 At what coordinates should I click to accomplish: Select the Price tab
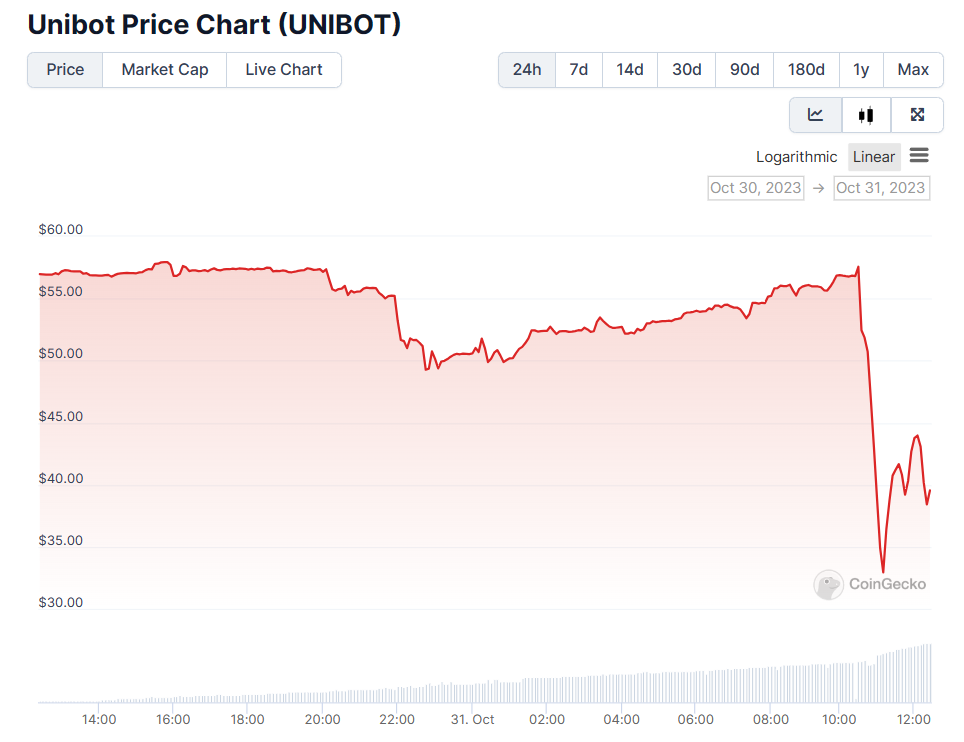tap(64, 69)
